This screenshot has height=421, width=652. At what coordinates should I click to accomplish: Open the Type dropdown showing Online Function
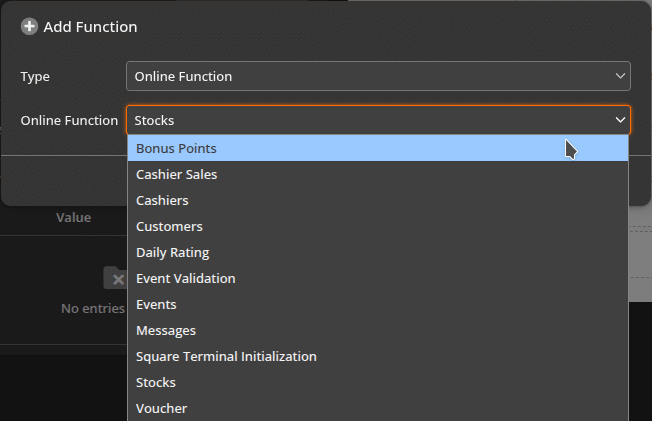point(378,76)
